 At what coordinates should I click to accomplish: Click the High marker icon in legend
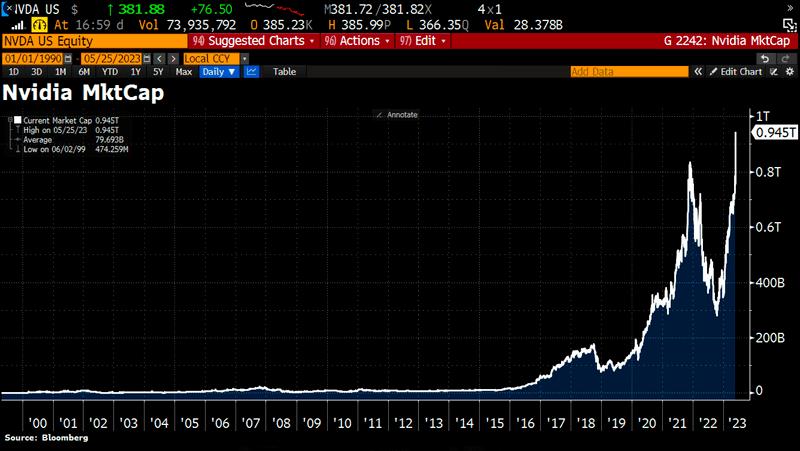[x=18, y=130]
